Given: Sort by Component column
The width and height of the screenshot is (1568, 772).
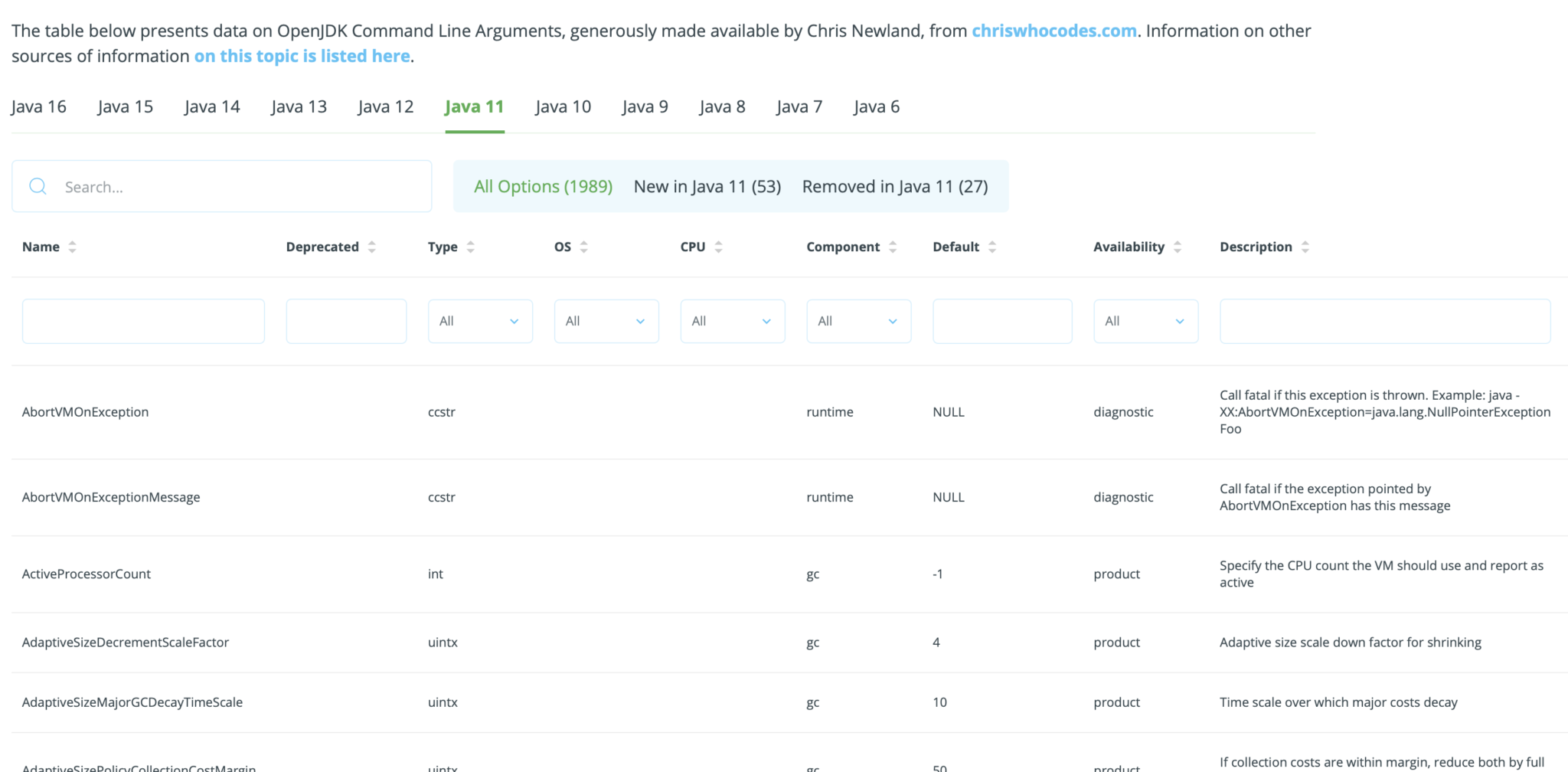Looking at the screenshot, I should point(893,247).
